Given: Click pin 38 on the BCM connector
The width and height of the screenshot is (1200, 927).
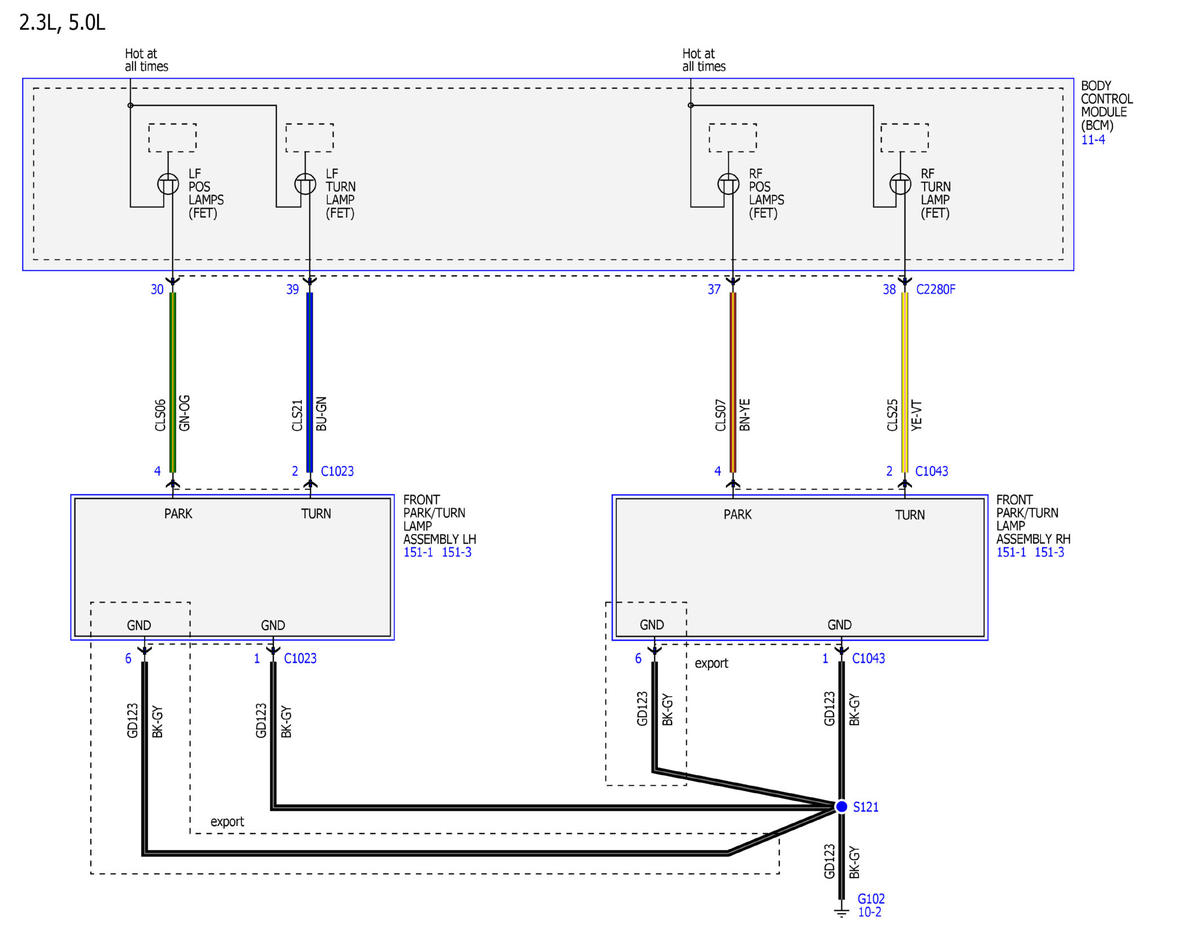Looking at the screenshot, I should click(890, 290).
